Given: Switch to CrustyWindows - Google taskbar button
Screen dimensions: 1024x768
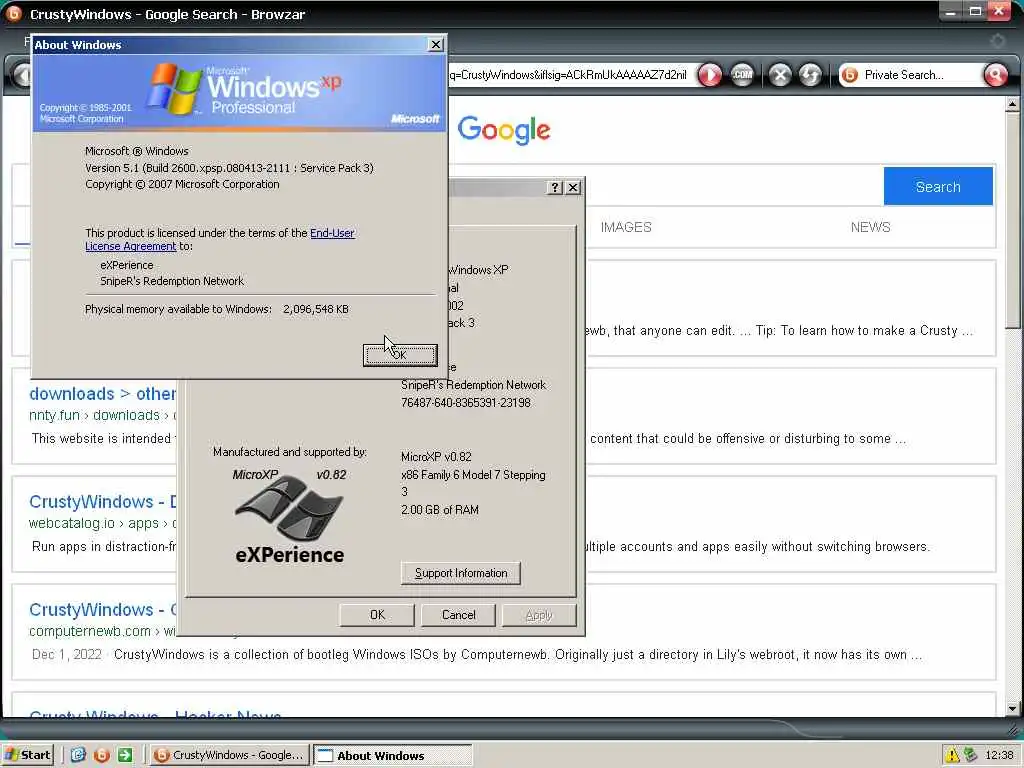Looking at the screenshot, I should pyautogui.click(x=228, y=755).
